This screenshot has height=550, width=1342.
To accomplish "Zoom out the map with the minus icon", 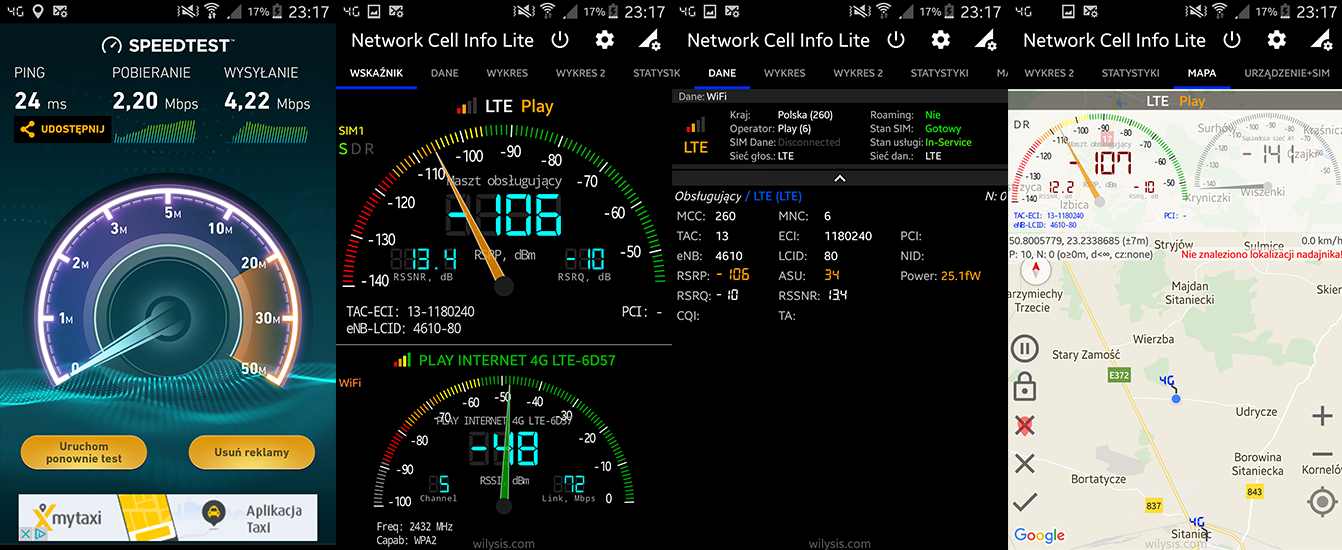I will pyautogui.click(x=1322, y=454).
